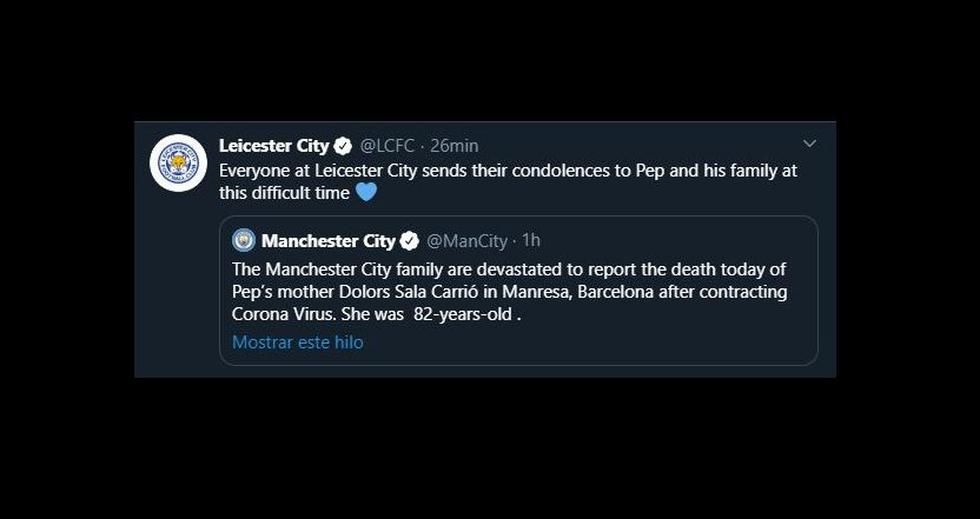Open the 26min timestamp link

(454, 146)
